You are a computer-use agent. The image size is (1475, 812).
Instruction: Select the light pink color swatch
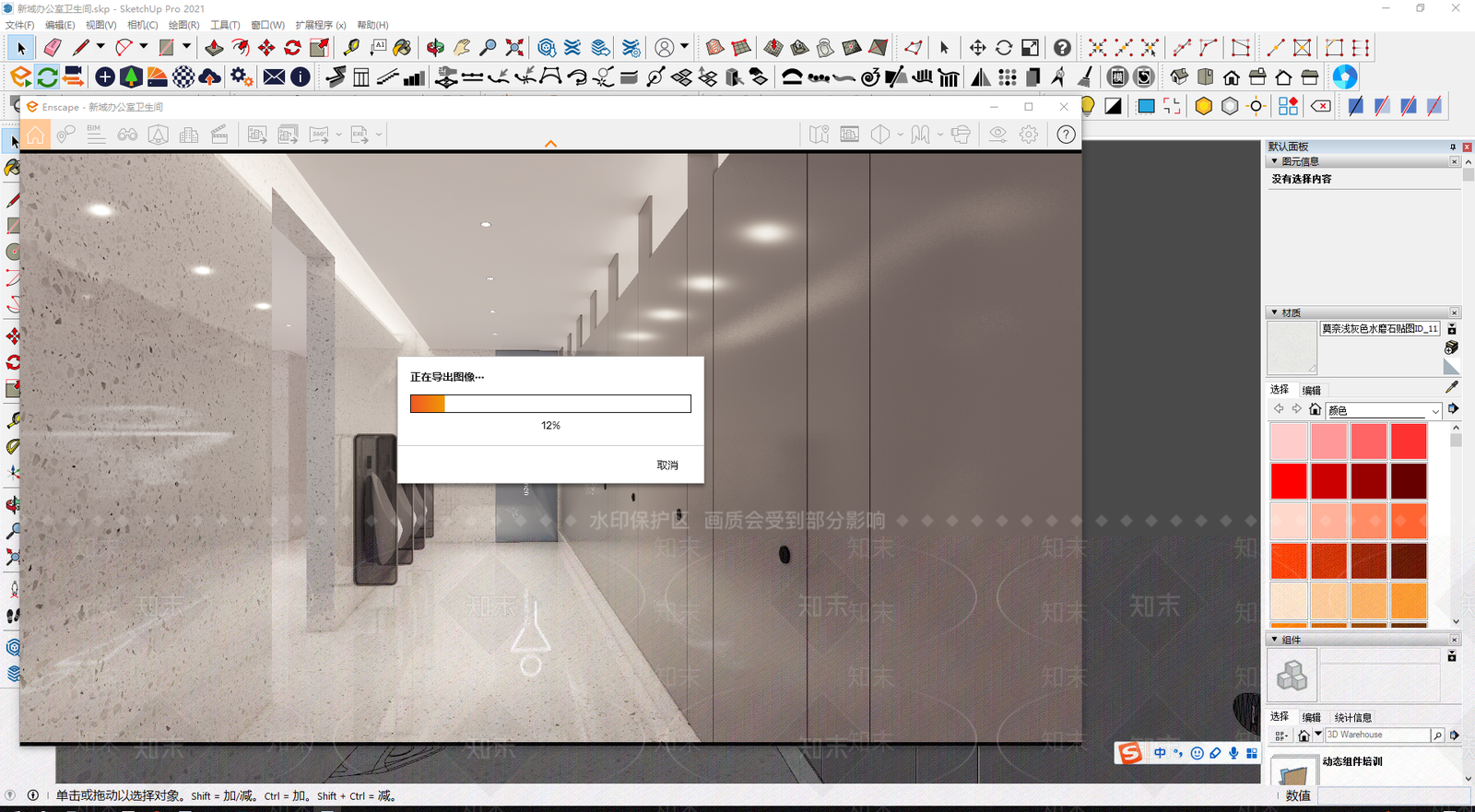(x=1289, y=441)
